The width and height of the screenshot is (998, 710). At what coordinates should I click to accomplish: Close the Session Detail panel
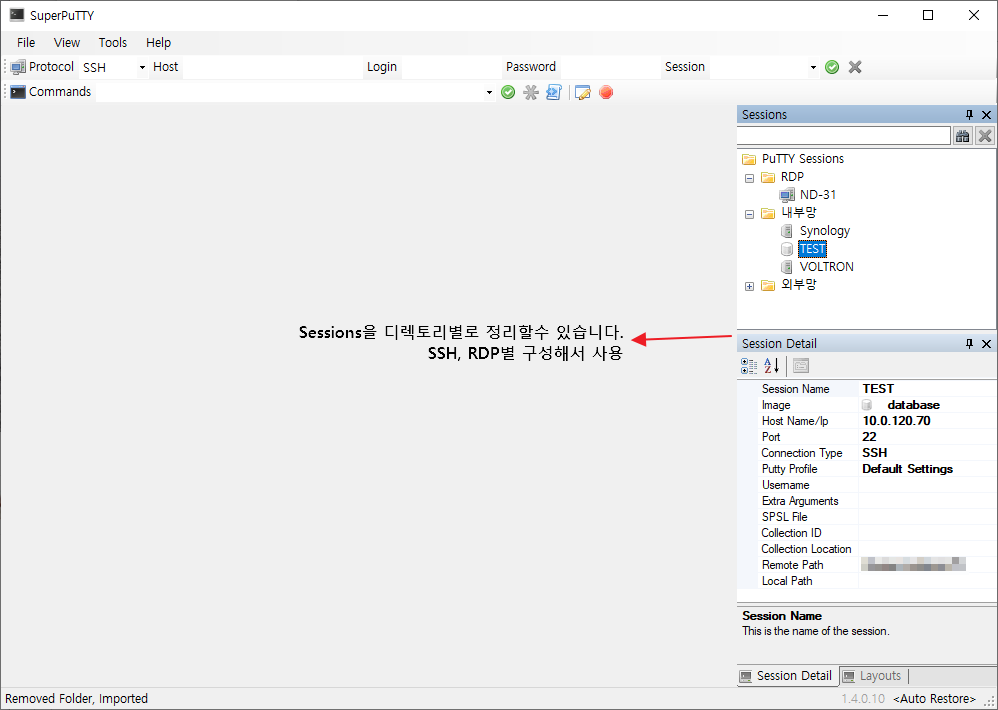click(987, 344)
